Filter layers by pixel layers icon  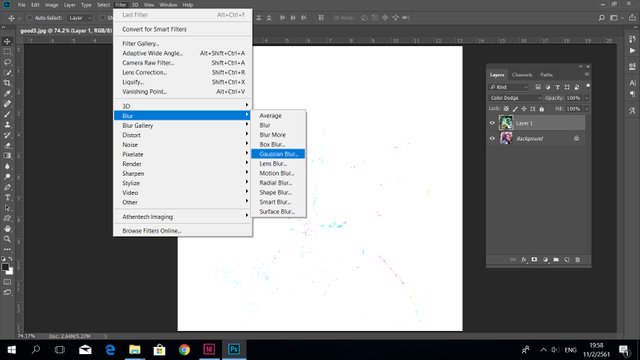coord(538,87)
